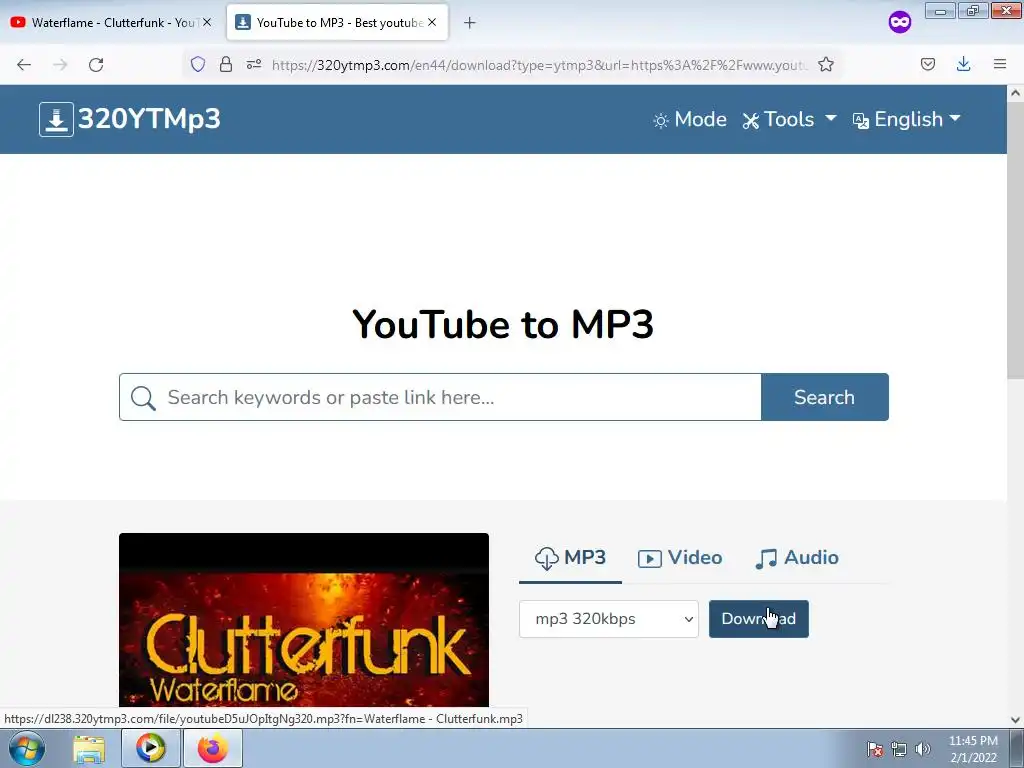Click the Firefox taskbar icon

(213, 748)
